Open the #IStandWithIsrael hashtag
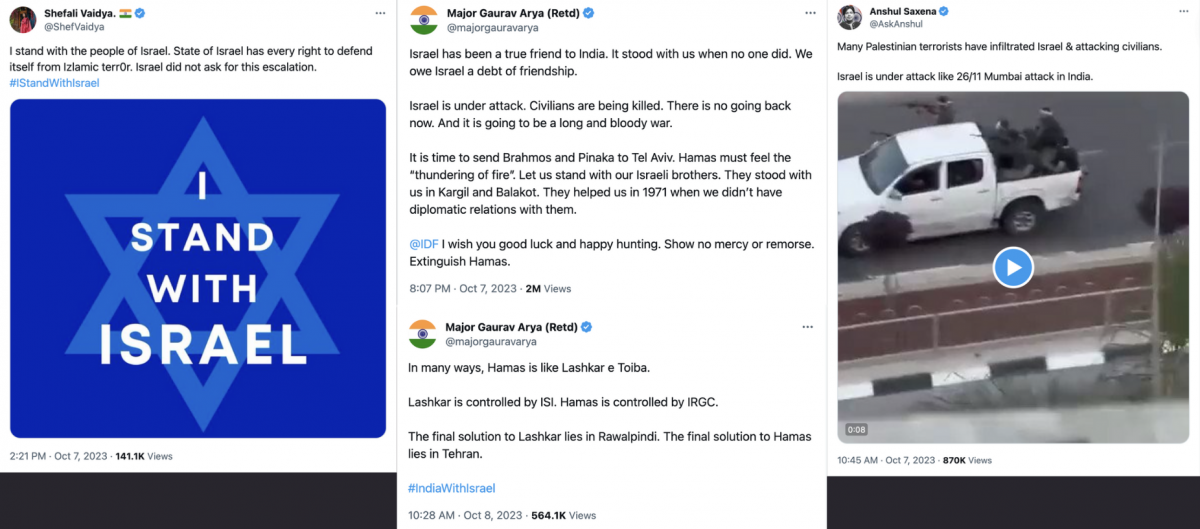 (55, 83)
